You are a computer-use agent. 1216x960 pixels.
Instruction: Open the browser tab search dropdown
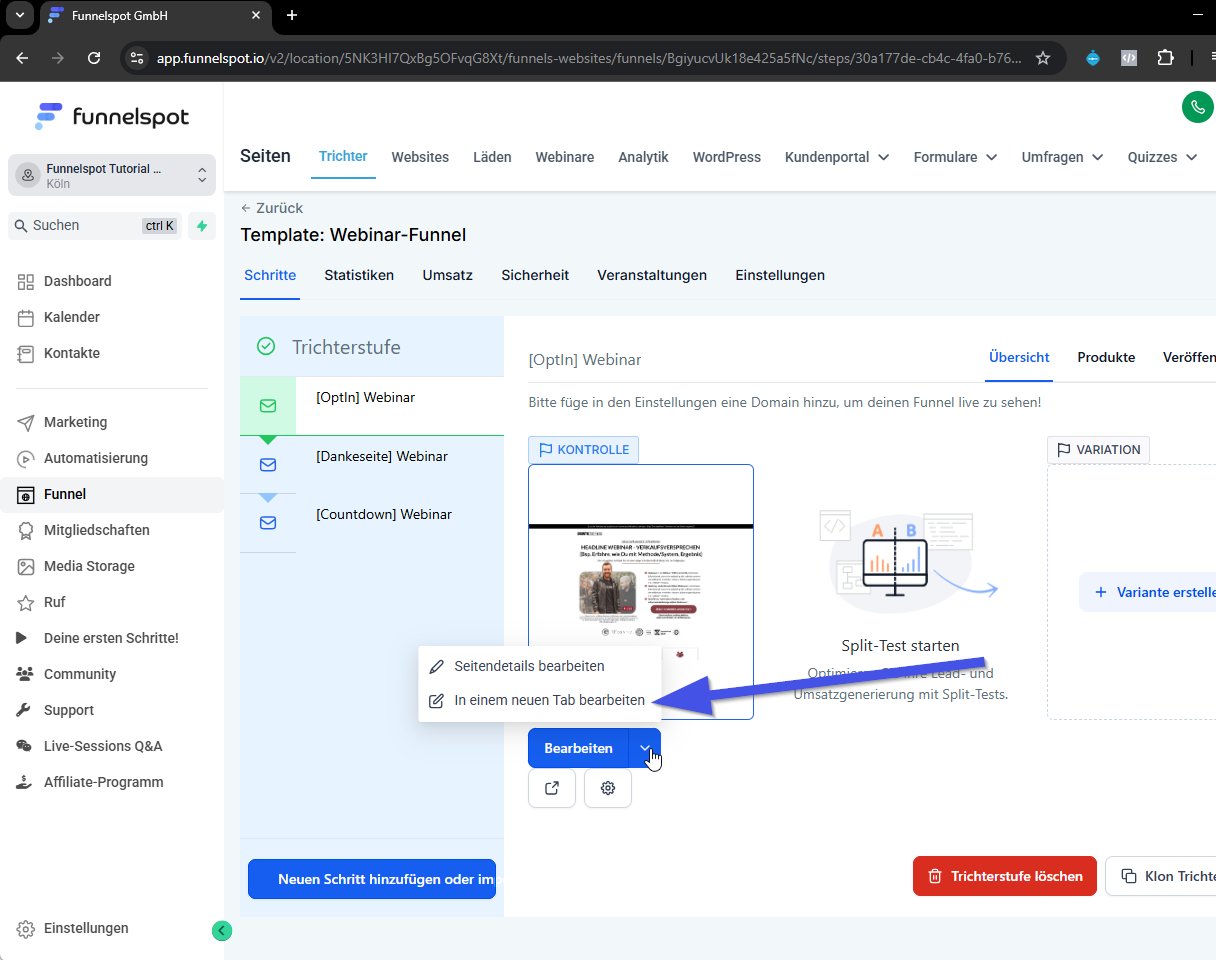[x=19, y=16]
